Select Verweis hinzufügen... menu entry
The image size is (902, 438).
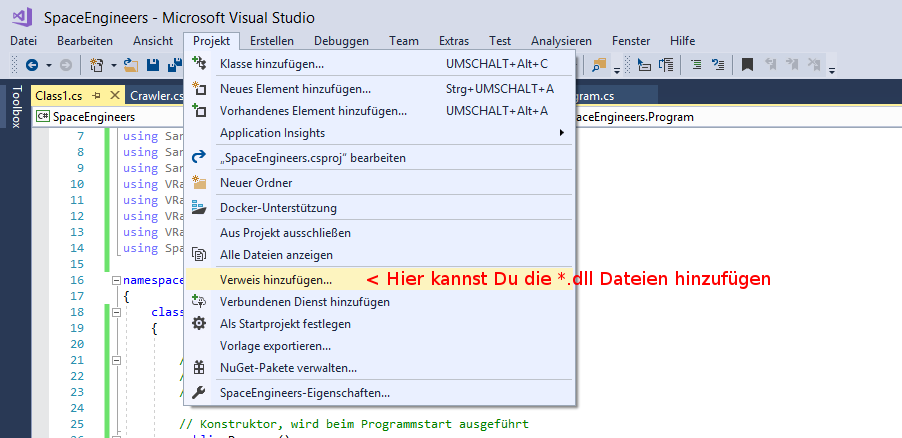380,280
